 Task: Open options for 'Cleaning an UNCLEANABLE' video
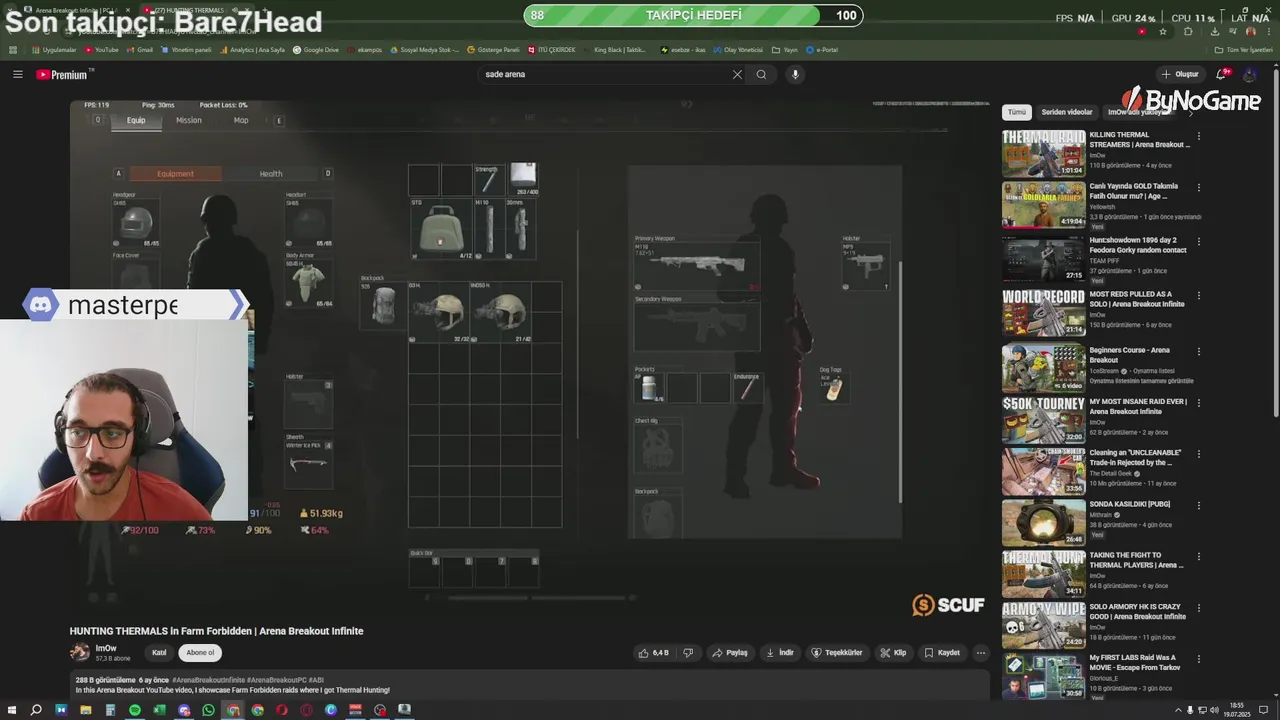[x=1198, y=453]
